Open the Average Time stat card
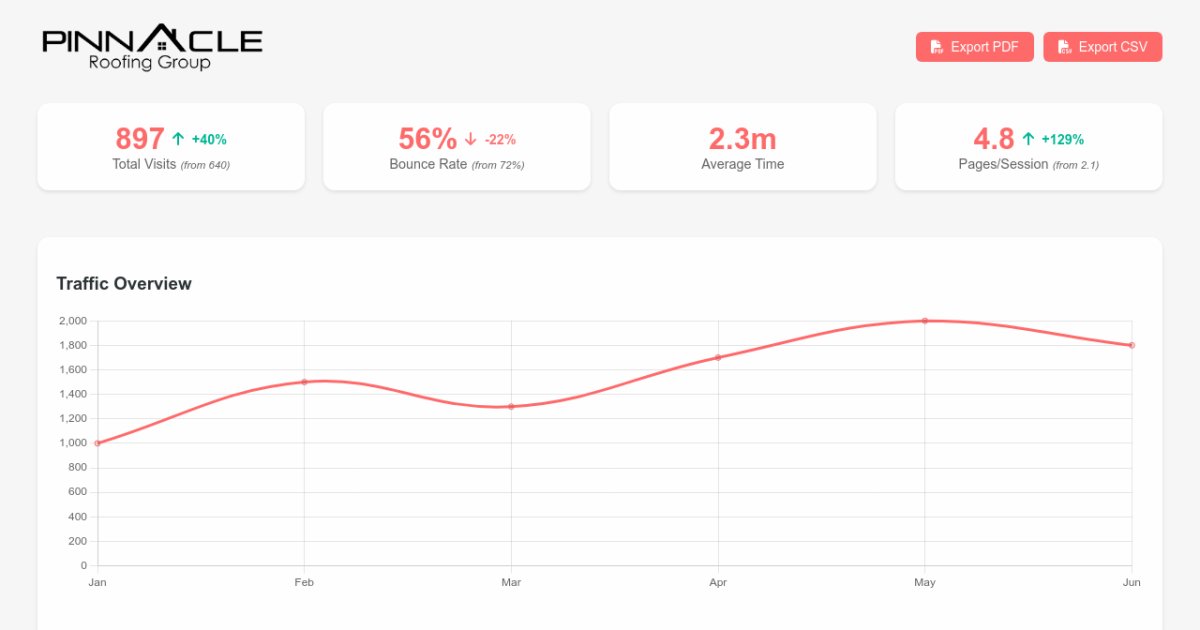The height and width of the screenshot is (630, 1200). [x=742, y=147]
